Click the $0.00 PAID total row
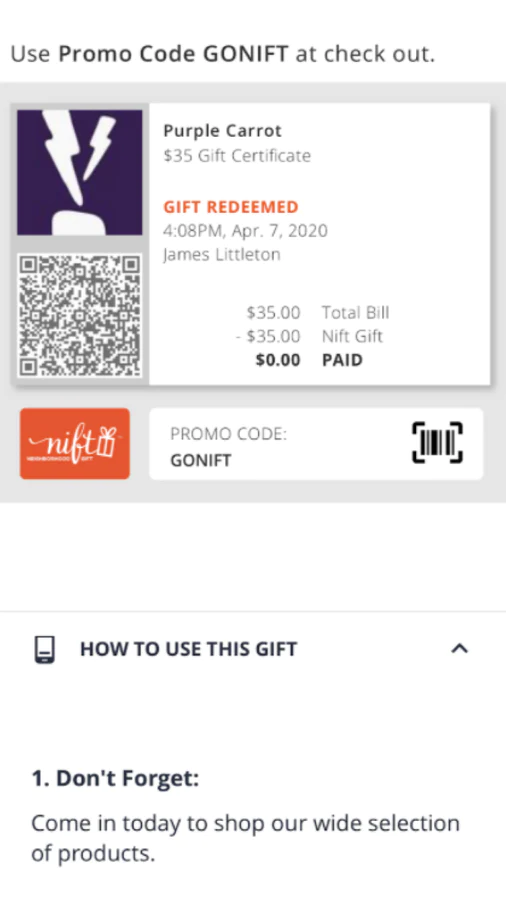 (309, 360)
